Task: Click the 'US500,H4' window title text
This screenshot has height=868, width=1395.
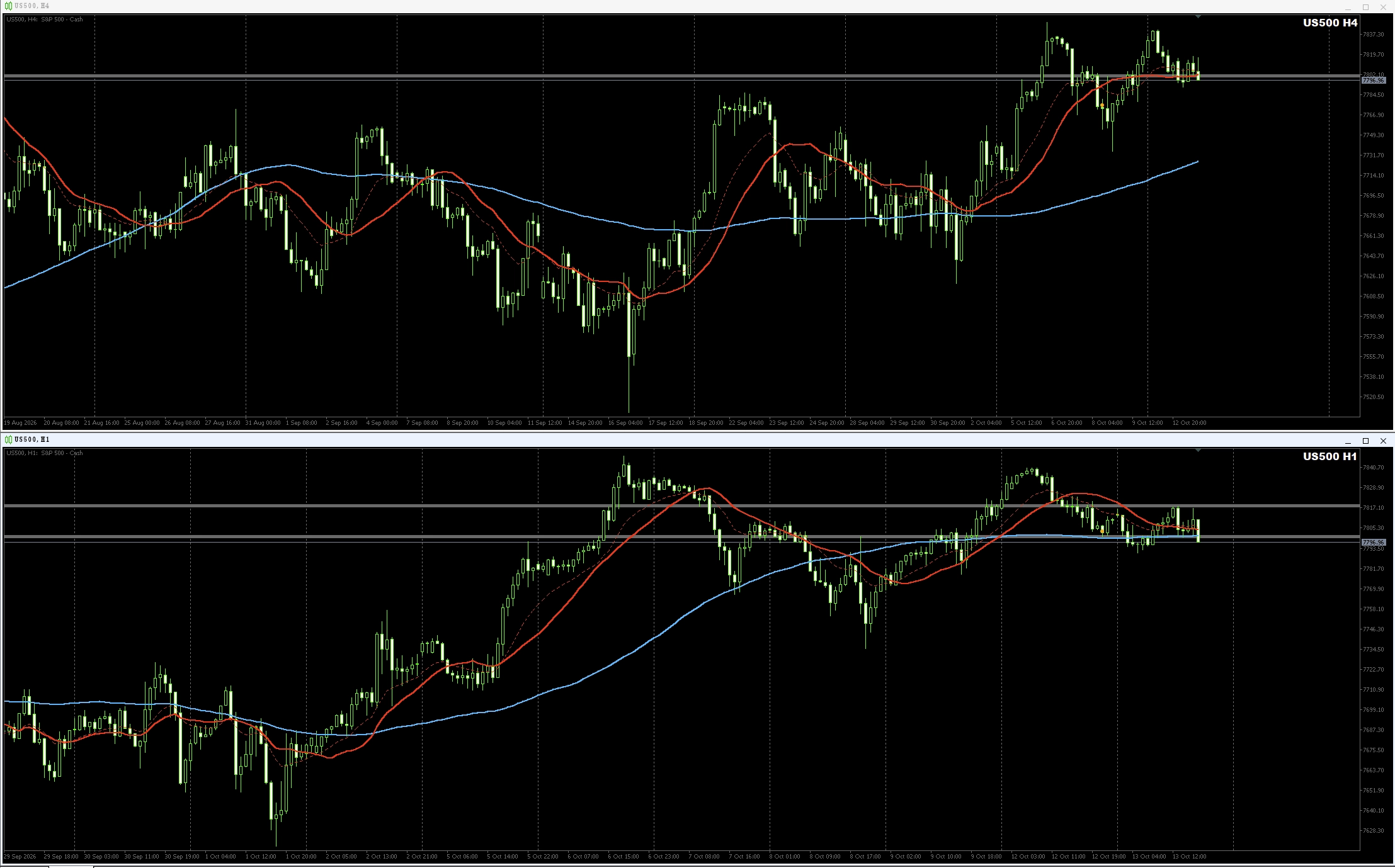Action: click(31, 6)
